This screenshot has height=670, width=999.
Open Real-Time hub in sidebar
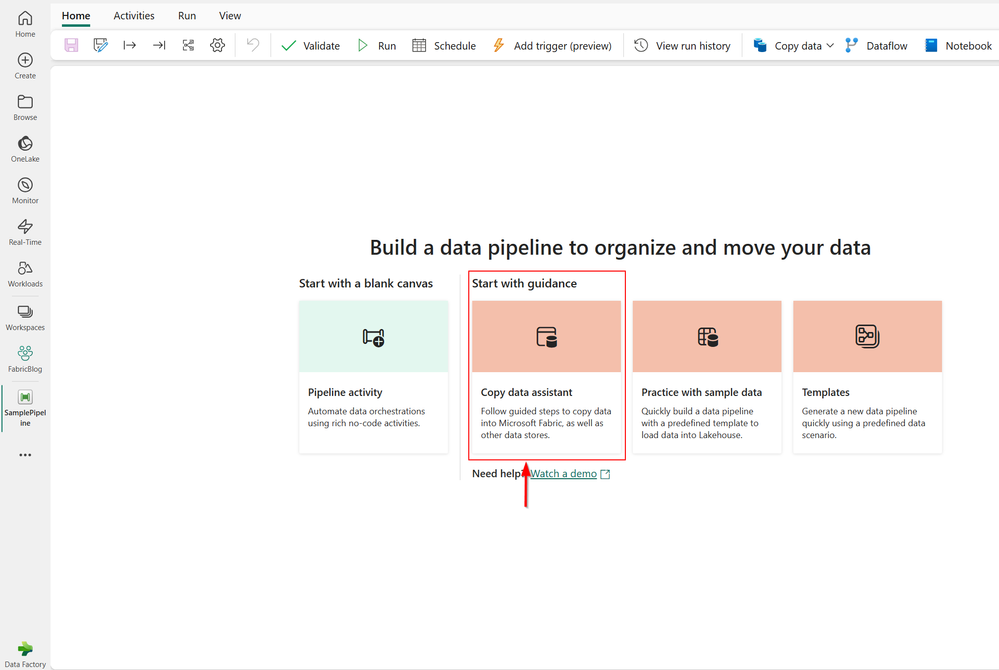pos(25,232)
